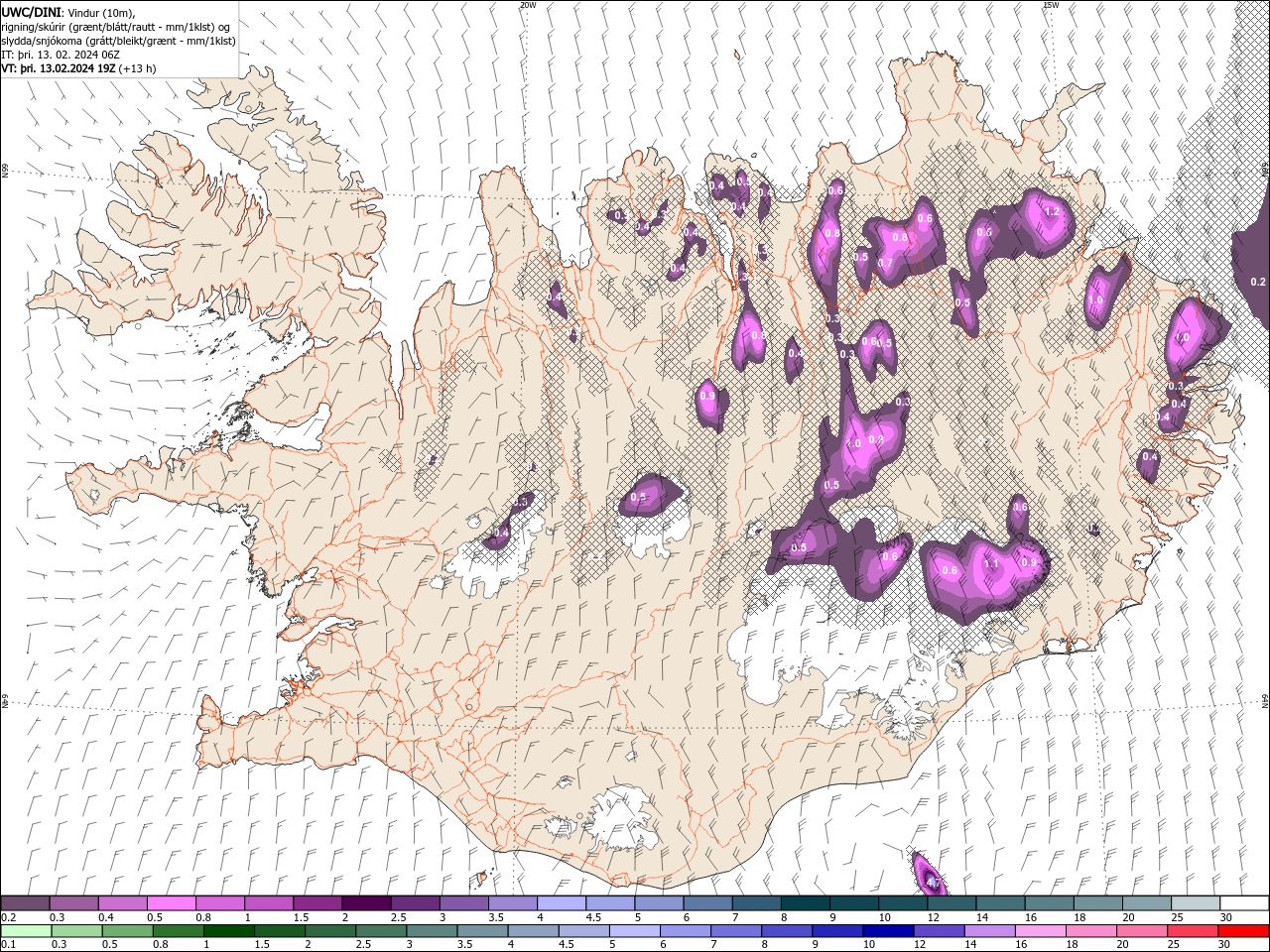Click the 'rigning/skúrir' description line
Screen dimensions: 1270x952
click(116, 27)
